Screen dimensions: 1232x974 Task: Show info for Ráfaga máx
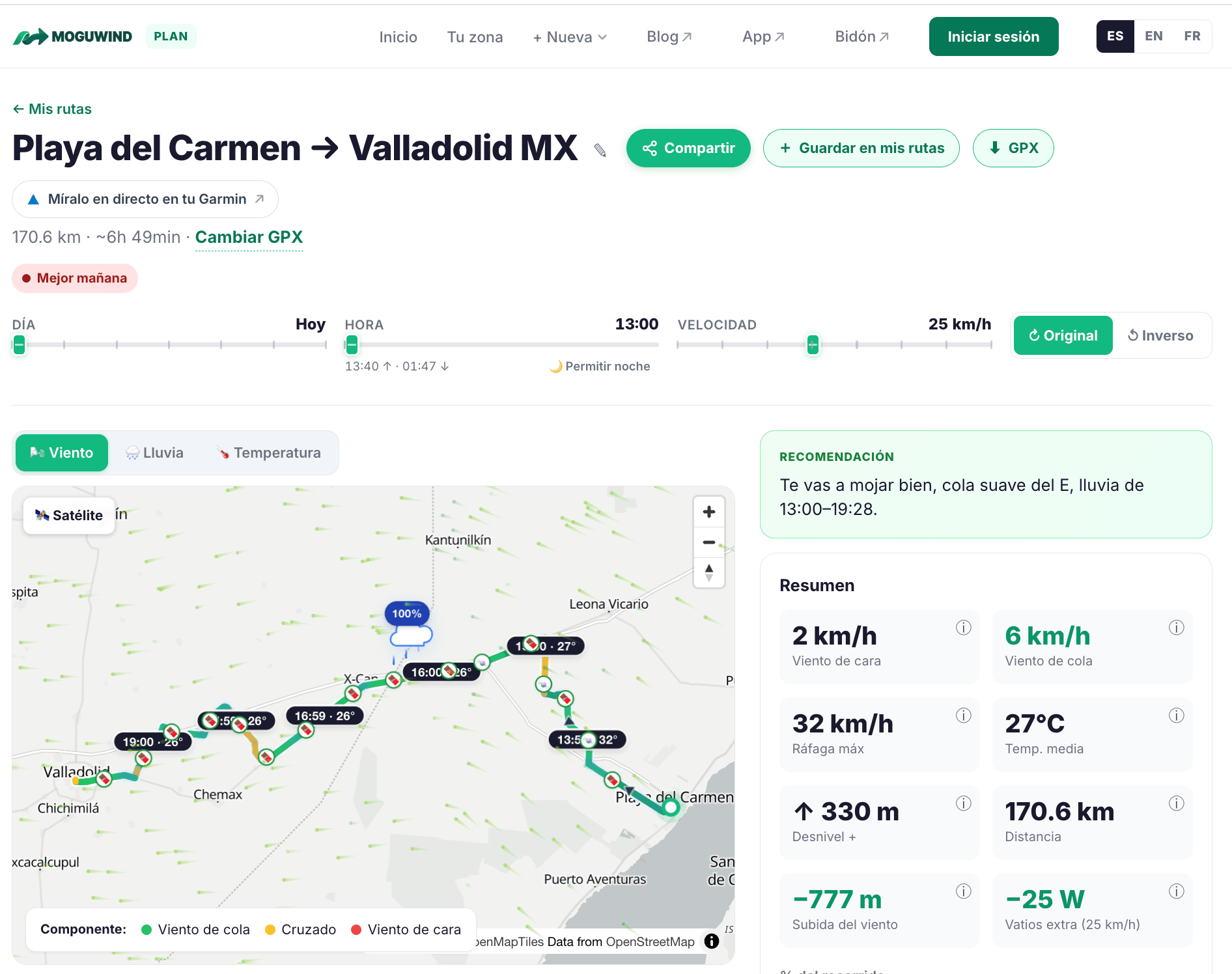[x=963, y=716]
